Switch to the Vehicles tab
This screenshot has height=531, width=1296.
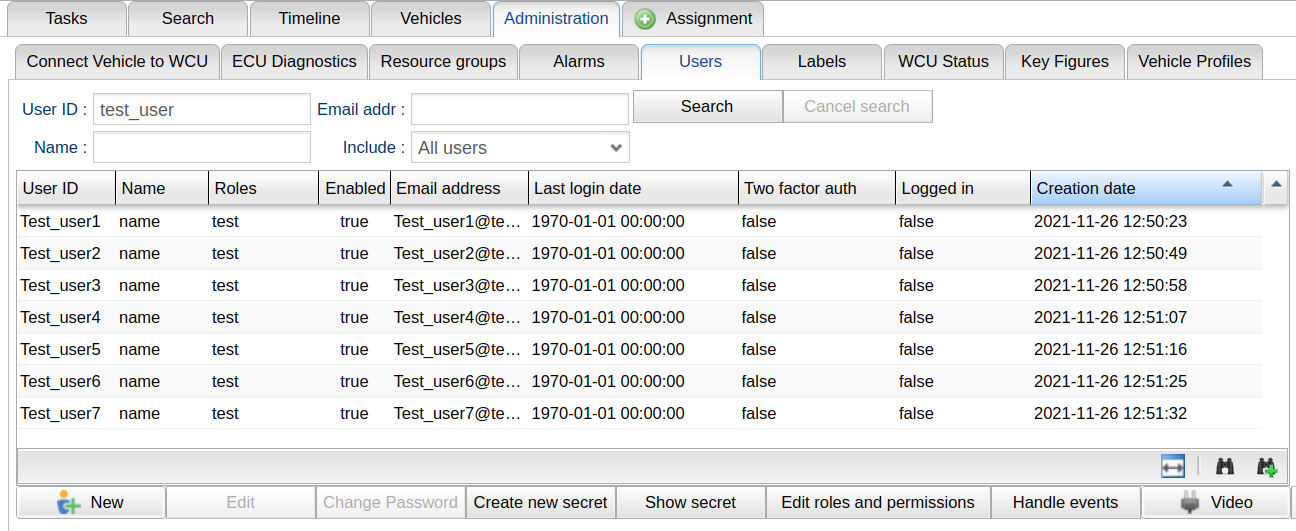coord(431,19)
